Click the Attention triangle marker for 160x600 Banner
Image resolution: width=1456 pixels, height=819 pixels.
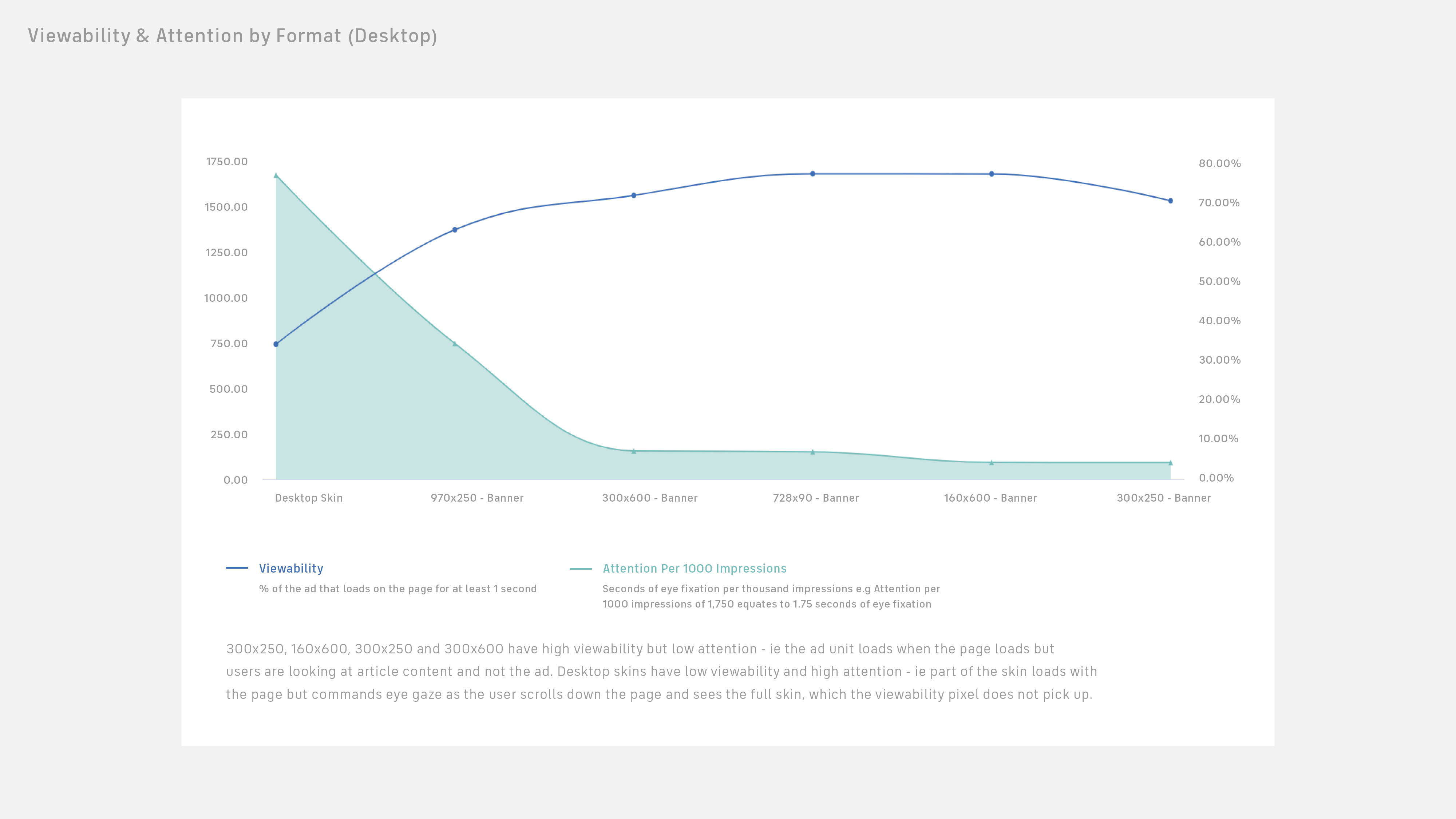[992, 462]
